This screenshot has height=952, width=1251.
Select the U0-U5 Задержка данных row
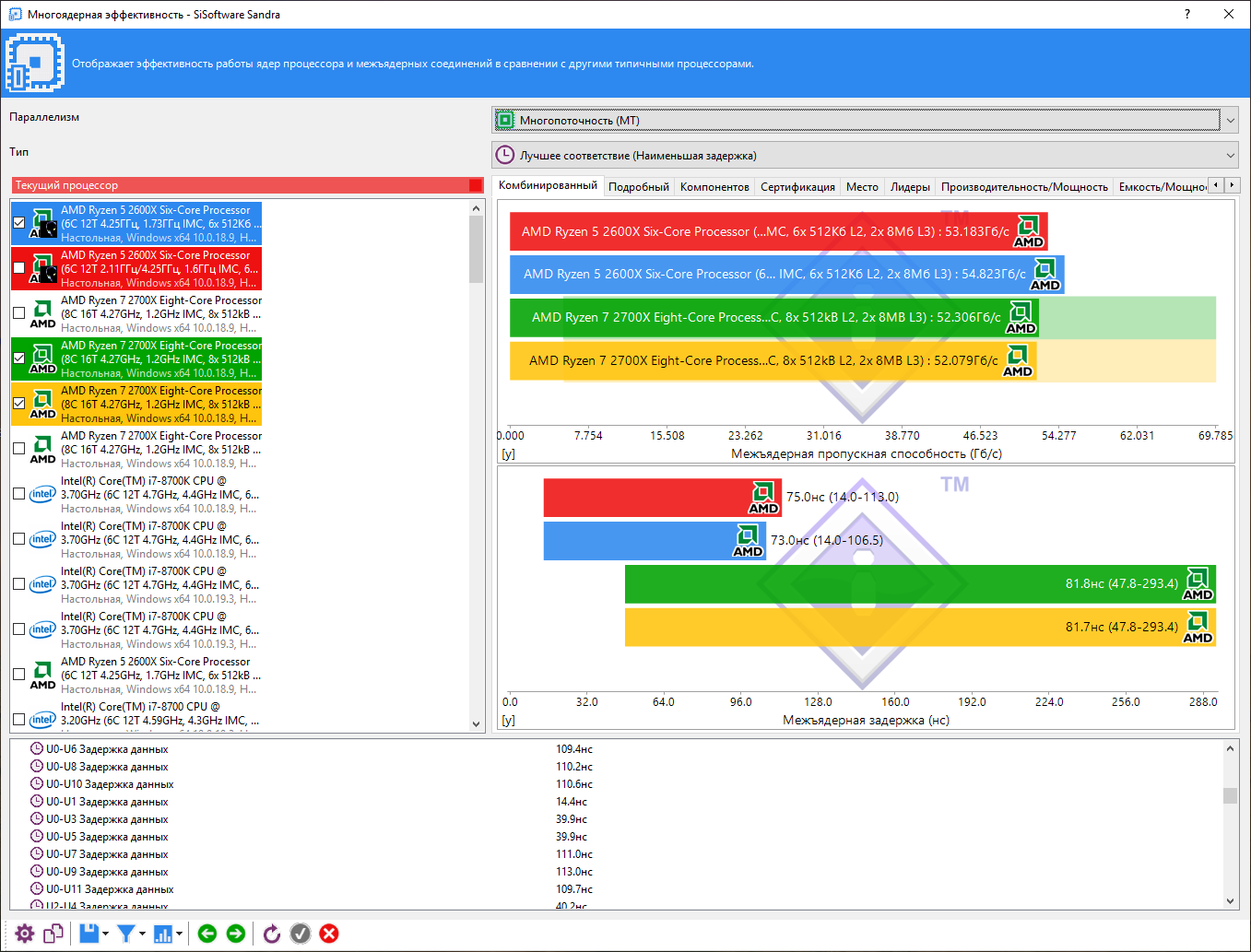point(614,837)
